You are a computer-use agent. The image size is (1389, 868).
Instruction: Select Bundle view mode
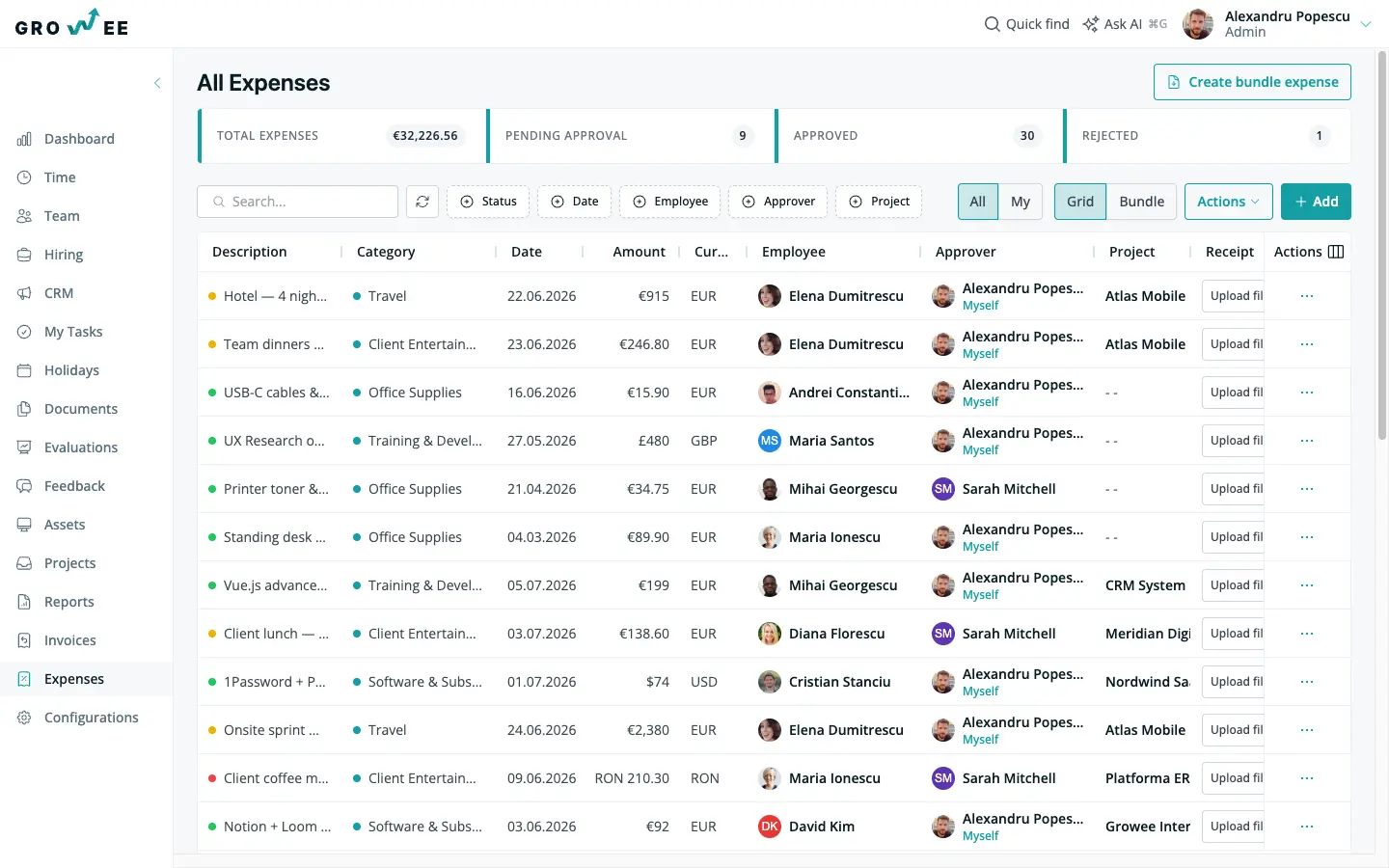[1142, 202]
